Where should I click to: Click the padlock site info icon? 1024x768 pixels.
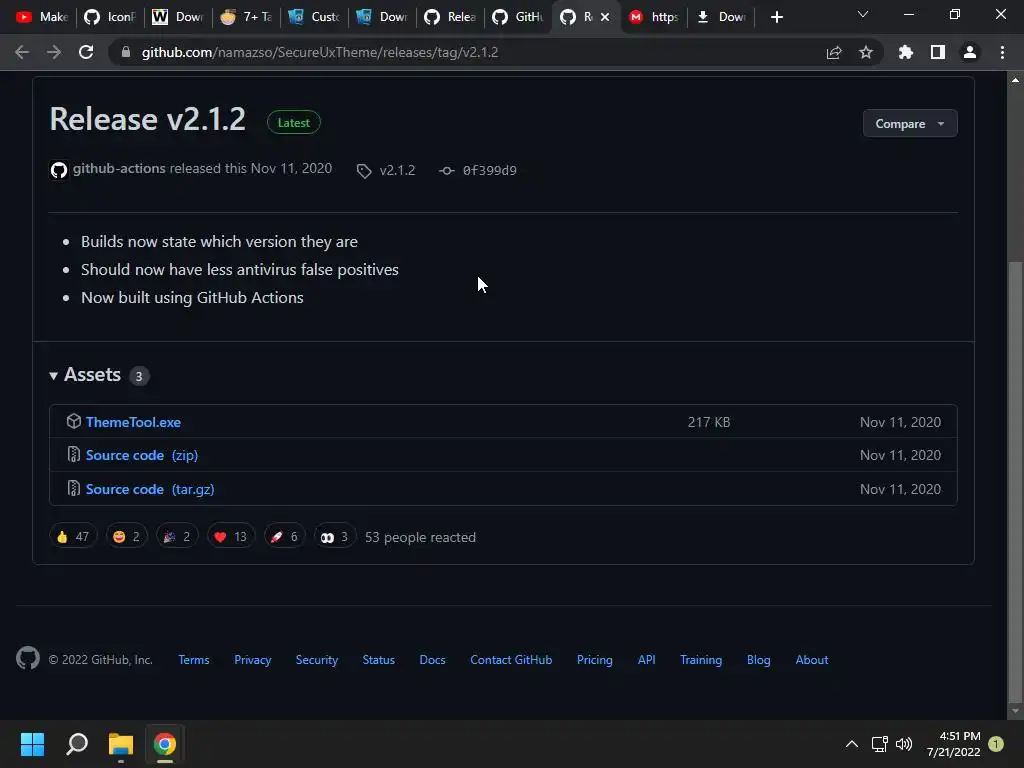(126, 52)
